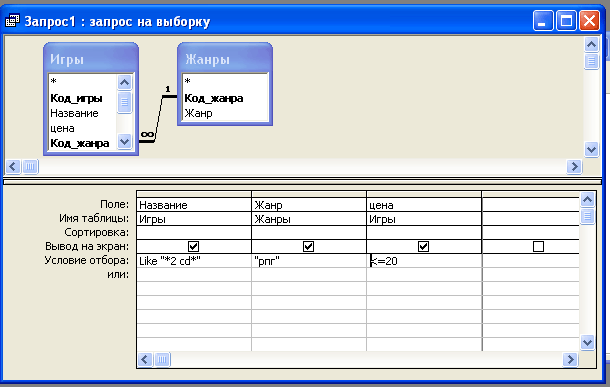Click left arrow of table pane horizontal scrollbar
This screenshot has width=610, height=387.
click(x=12, y=166)
